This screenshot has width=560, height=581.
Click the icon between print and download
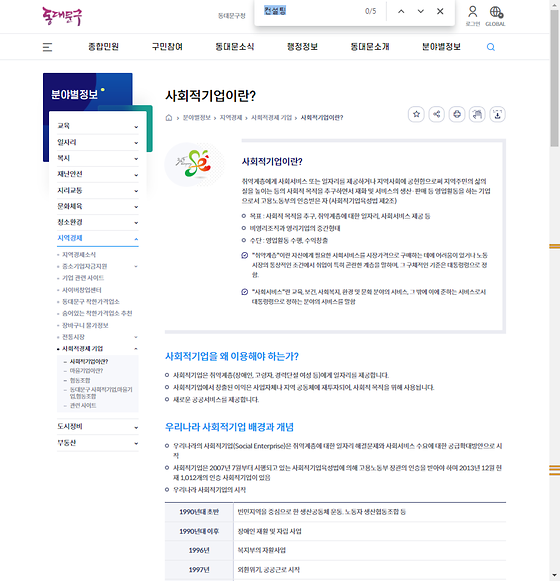[x=477, y=114]
